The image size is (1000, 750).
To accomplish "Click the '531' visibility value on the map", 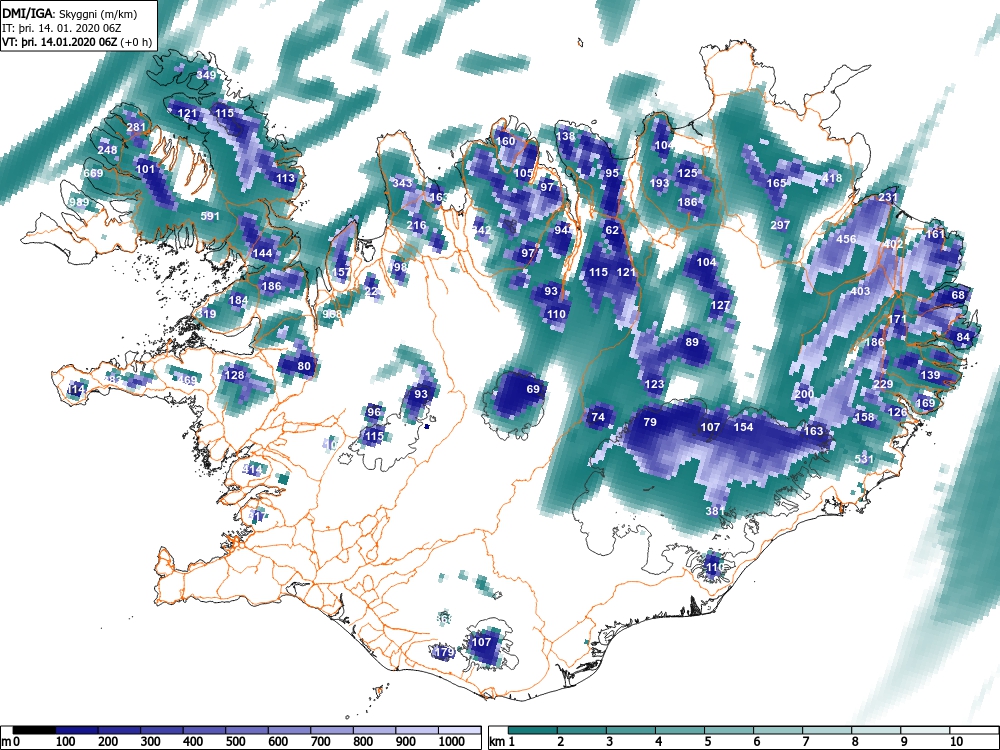I will (x=864, y=459).
